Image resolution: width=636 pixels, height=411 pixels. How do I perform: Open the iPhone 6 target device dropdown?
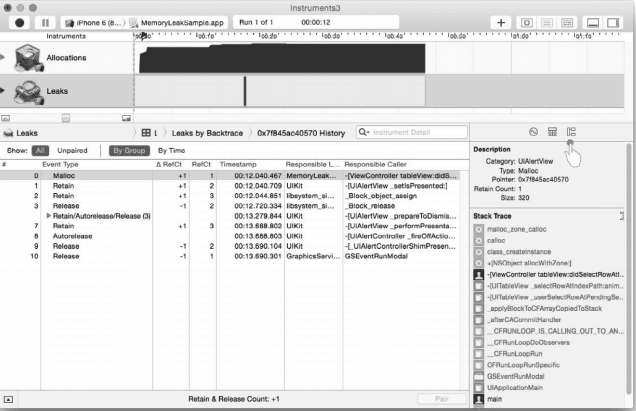coord(99,21)
